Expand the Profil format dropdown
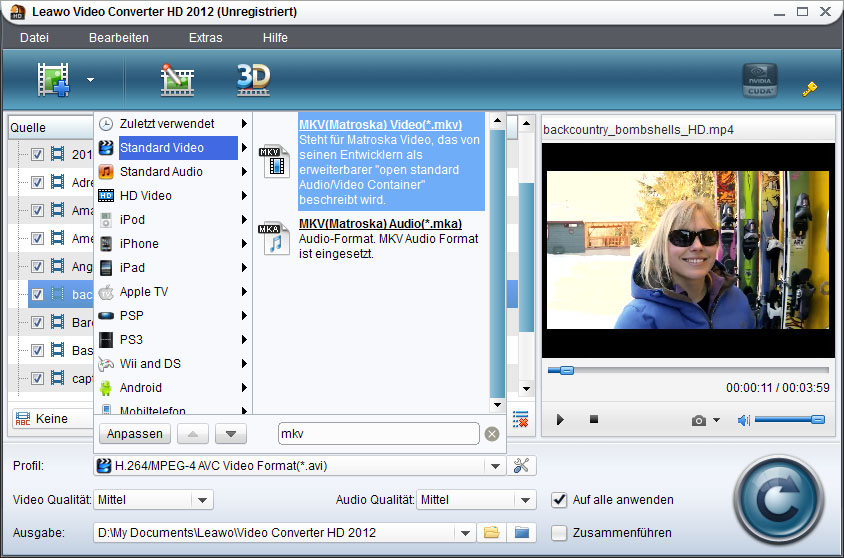Viewport: 844px width, 558px height. click(494, 466)
